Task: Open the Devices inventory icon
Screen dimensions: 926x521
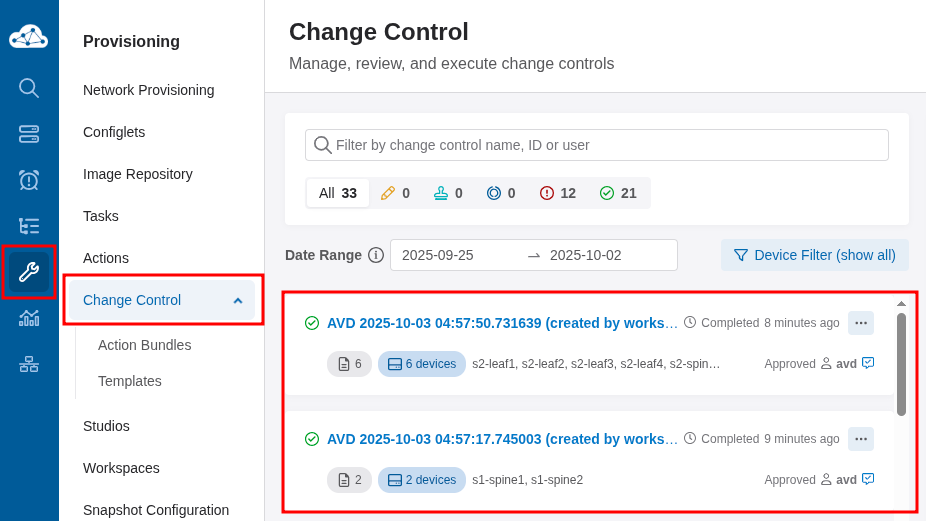Action: tap(29, 134)
